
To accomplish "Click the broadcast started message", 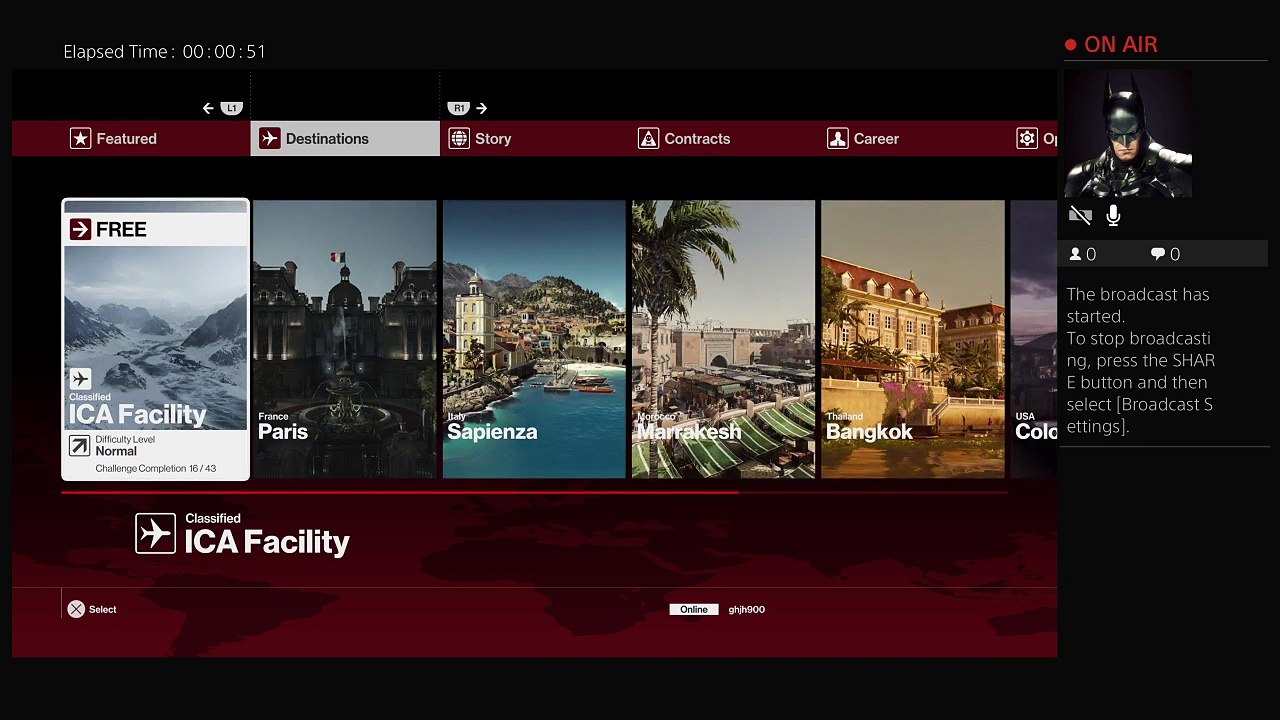I will coord(1141,361).
